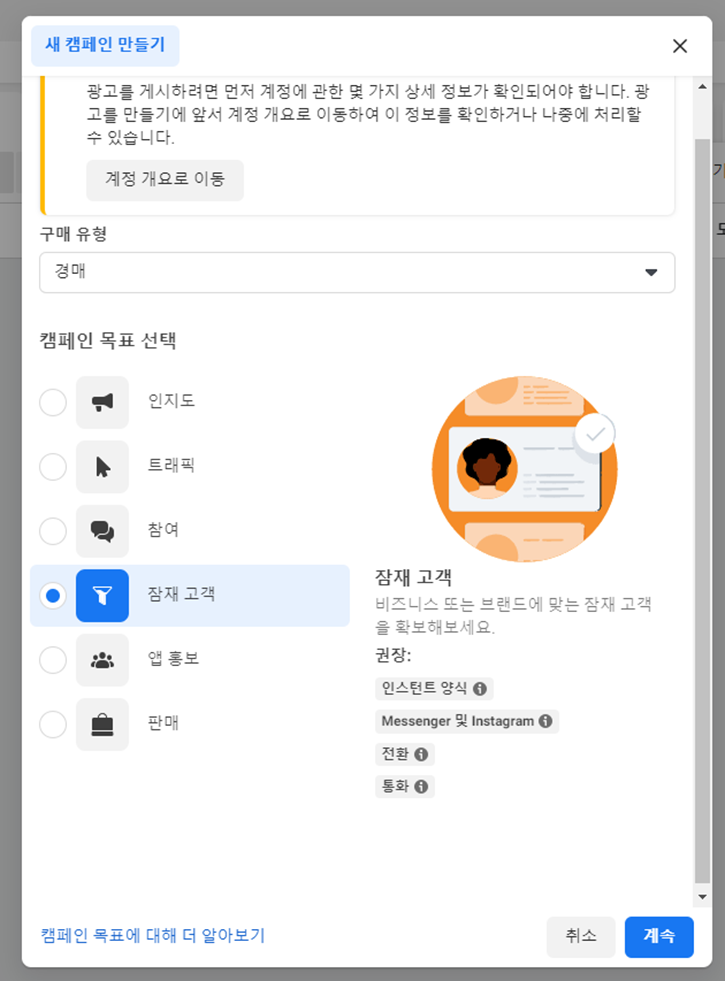Open info icon next to Messenger 및 Instagram
This screenshot has height=981, width=725.
pyautogui.click(x=545, y=721)
